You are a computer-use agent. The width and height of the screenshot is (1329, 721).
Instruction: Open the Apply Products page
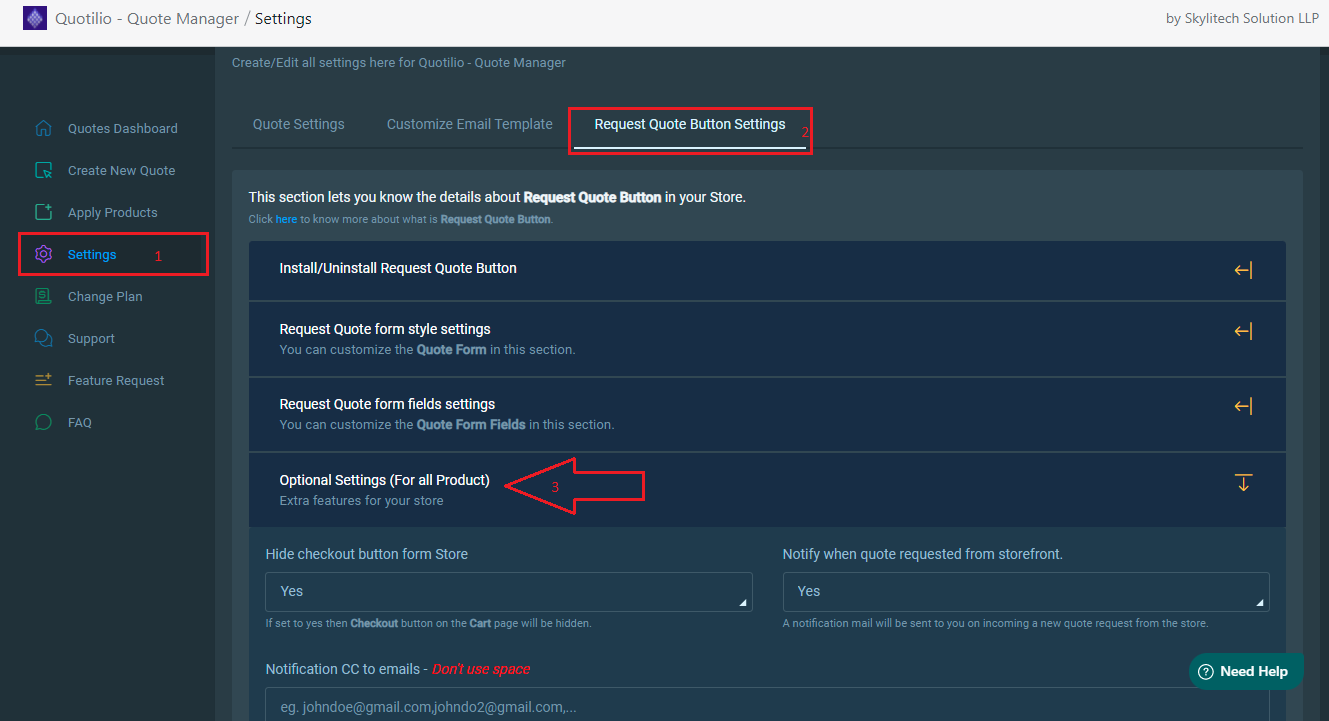click(x=112, y=212)
